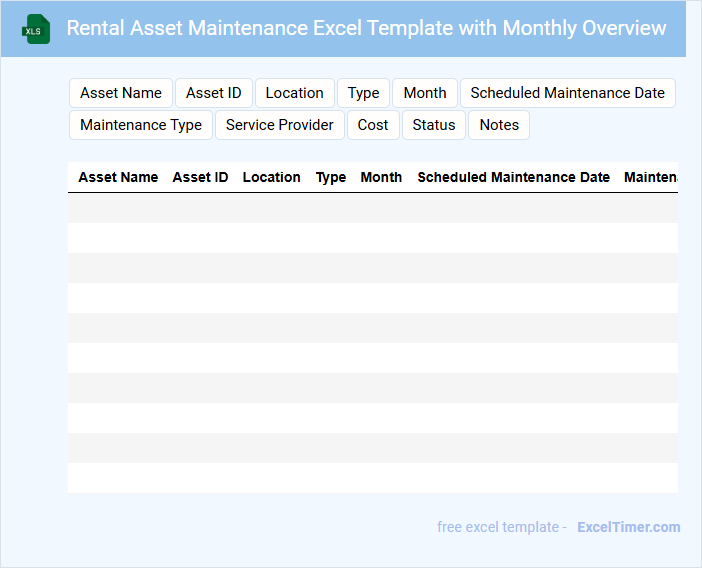702x568 pixels.
Task: Select the Month column header
Action: (x=381, y=177)
